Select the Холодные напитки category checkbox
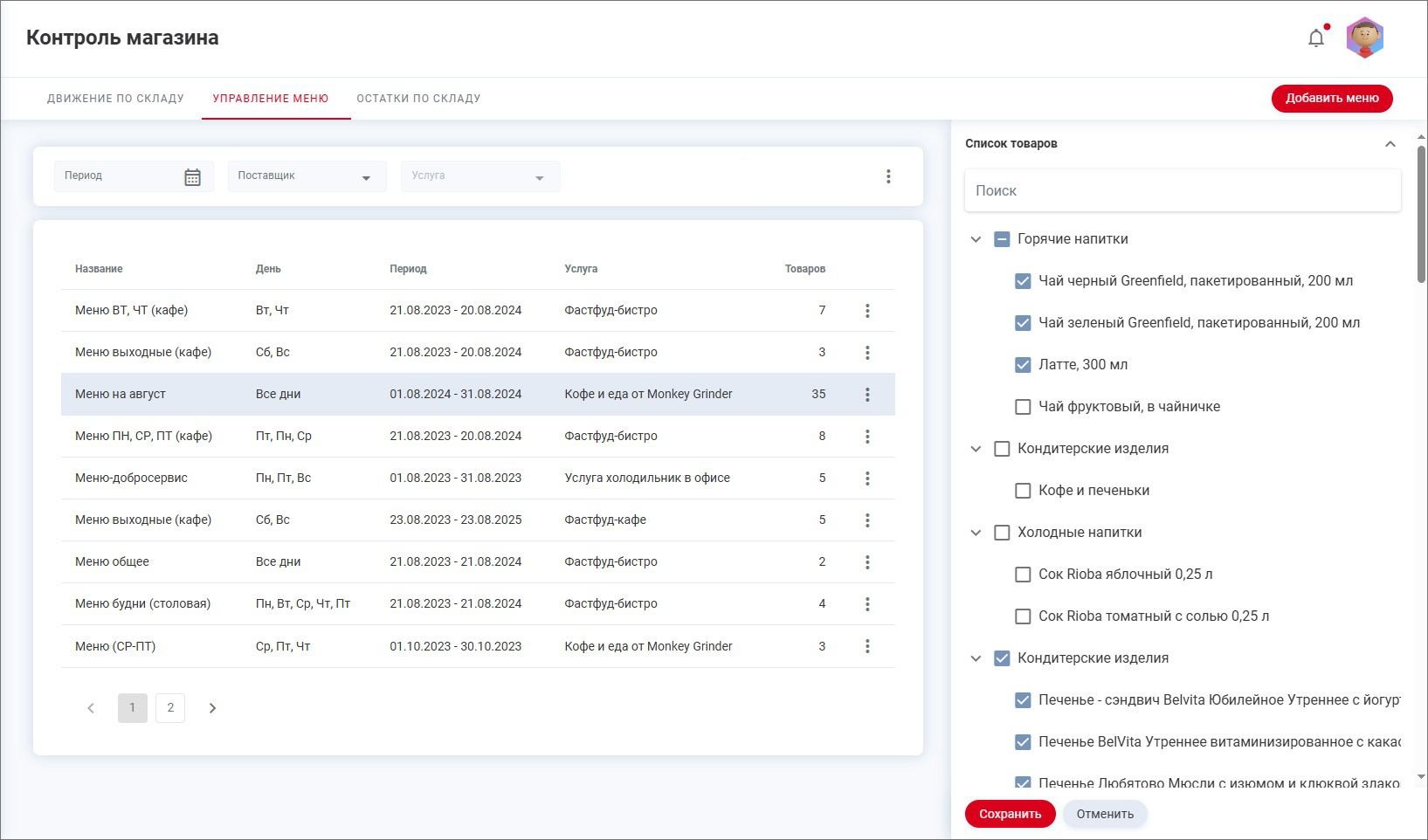Screen dimensions: 1428x840 [x=1002, y=533]
